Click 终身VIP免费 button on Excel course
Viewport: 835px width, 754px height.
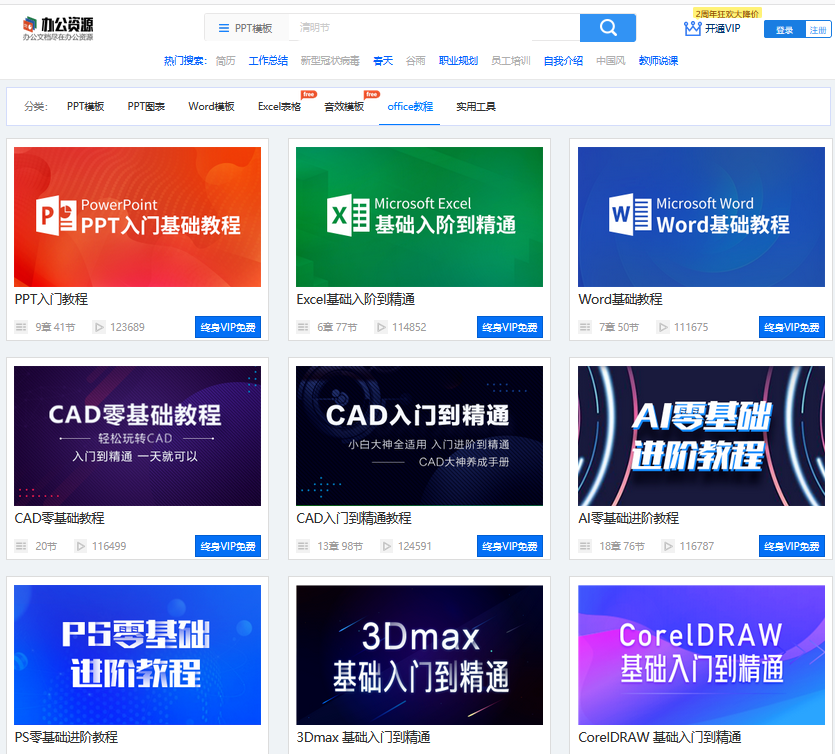510,326
